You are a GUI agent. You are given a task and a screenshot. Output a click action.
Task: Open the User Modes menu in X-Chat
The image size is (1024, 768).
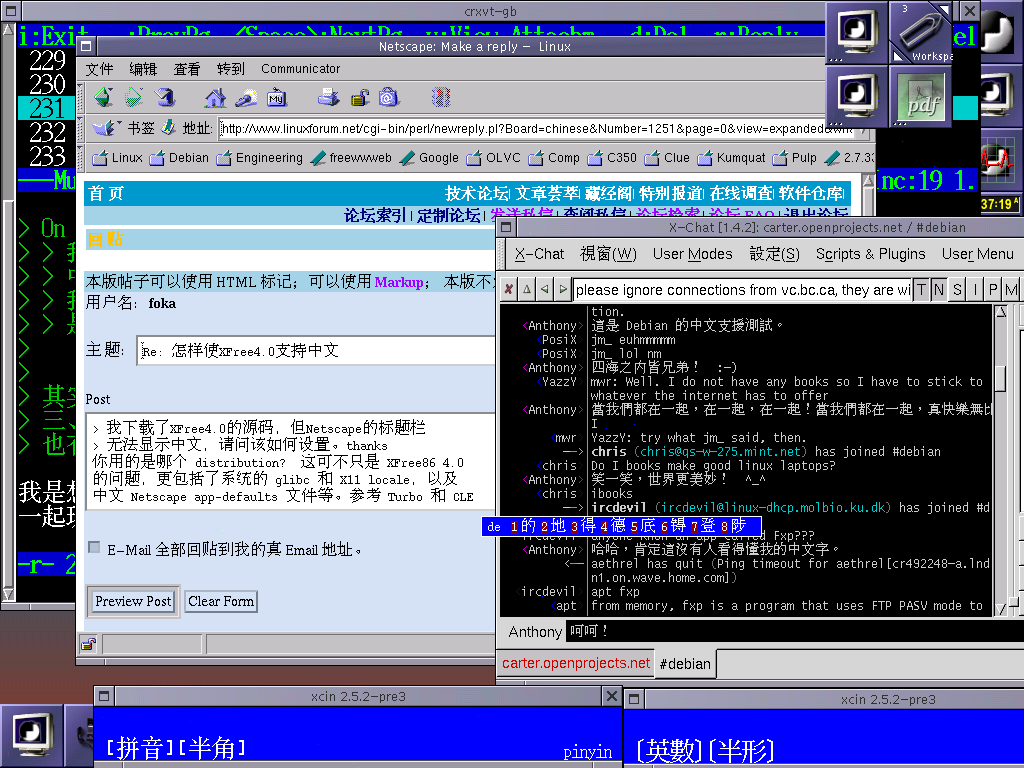point(692,254)
